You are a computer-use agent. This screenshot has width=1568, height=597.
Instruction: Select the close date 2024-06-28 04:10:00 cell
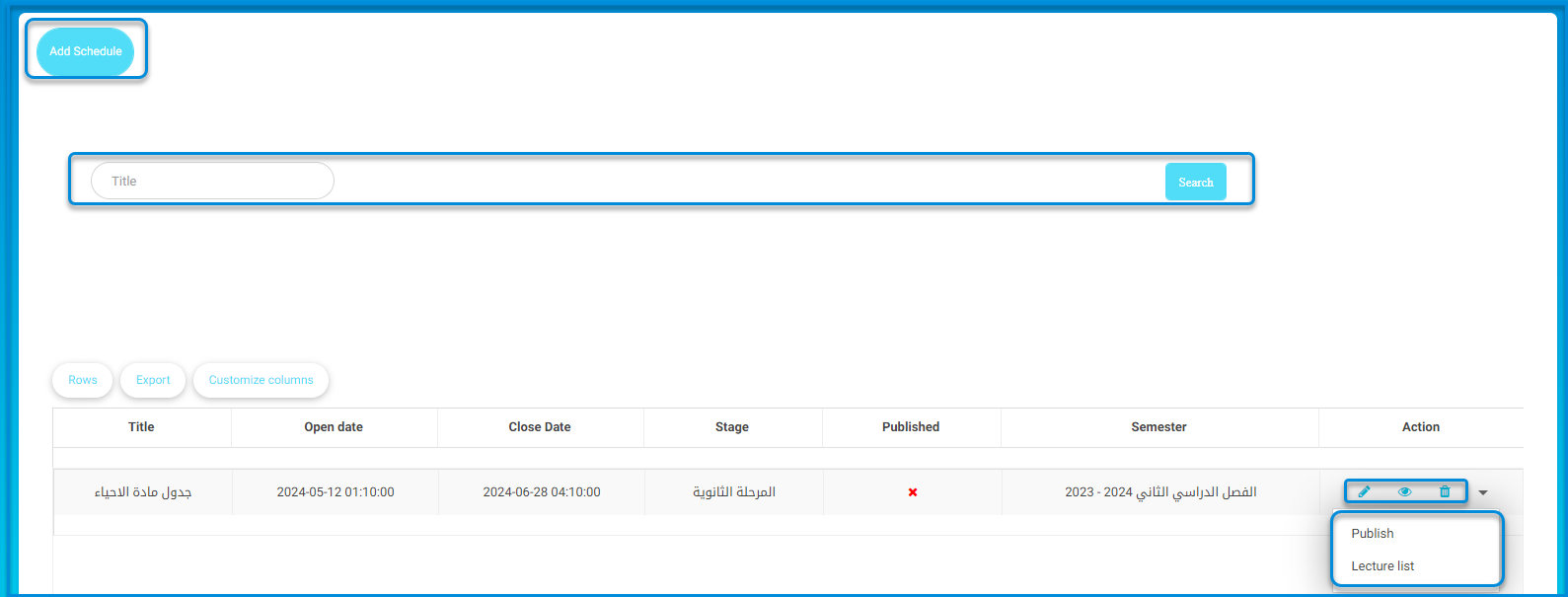(542, 492)
